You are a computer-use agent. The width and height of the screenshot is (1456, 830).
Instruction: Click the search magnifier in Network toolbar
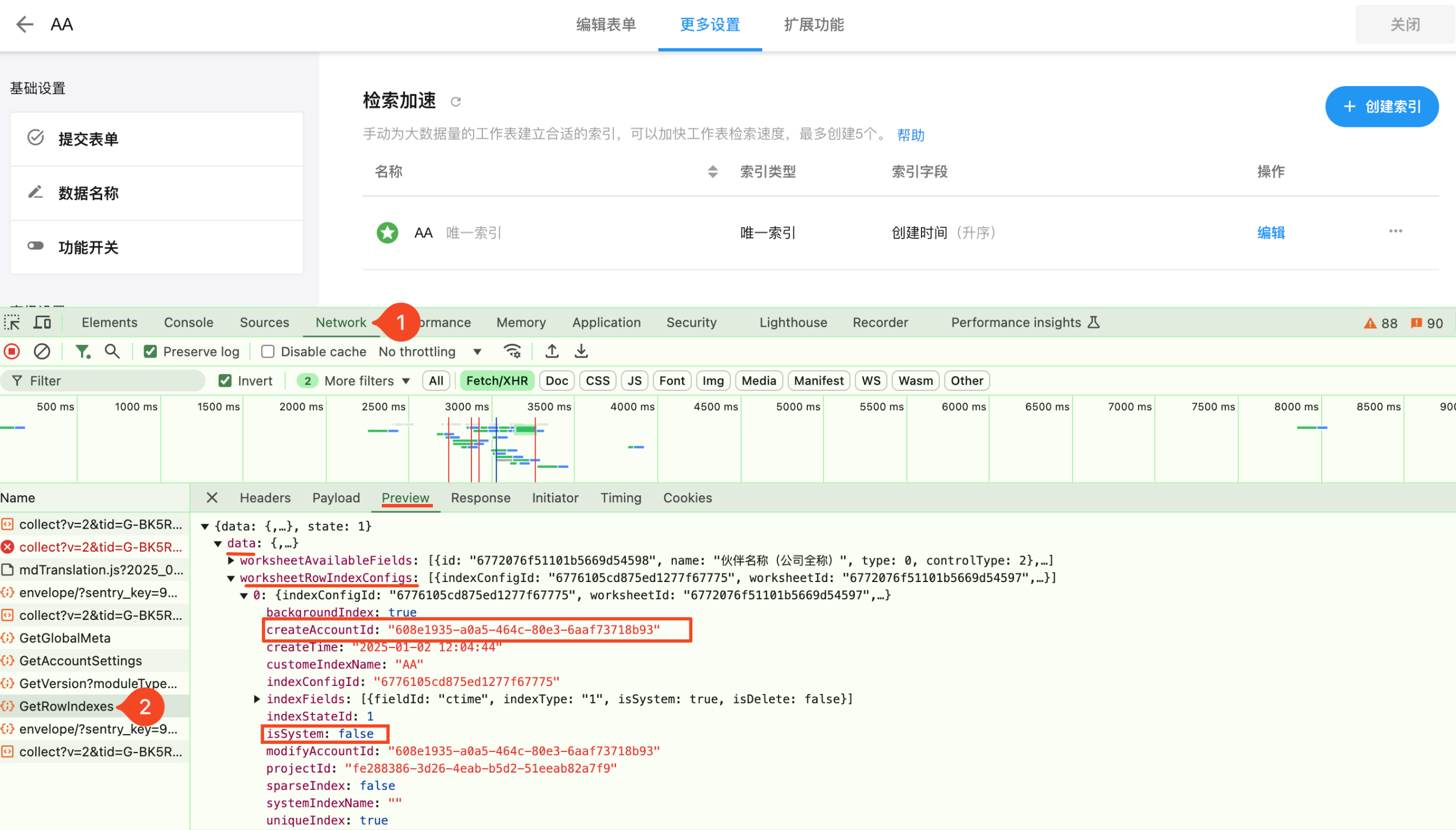pos(112,351)
